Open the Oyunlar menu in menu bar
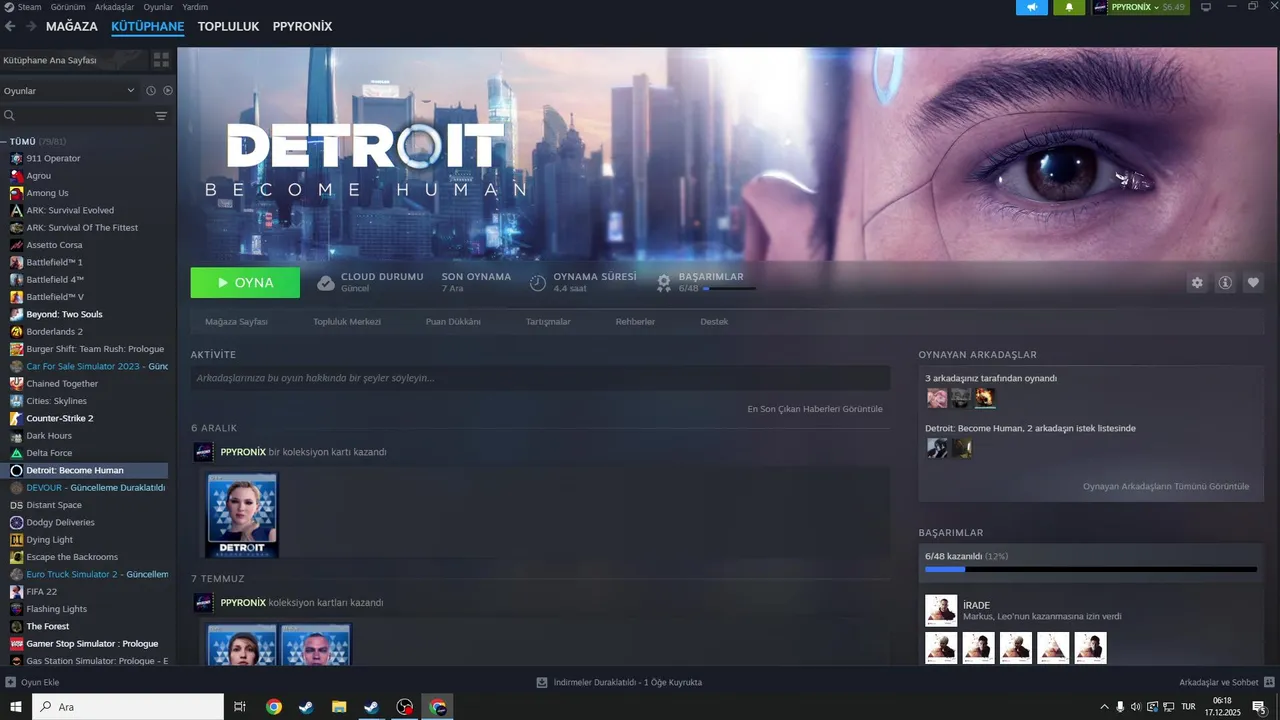 158,7
